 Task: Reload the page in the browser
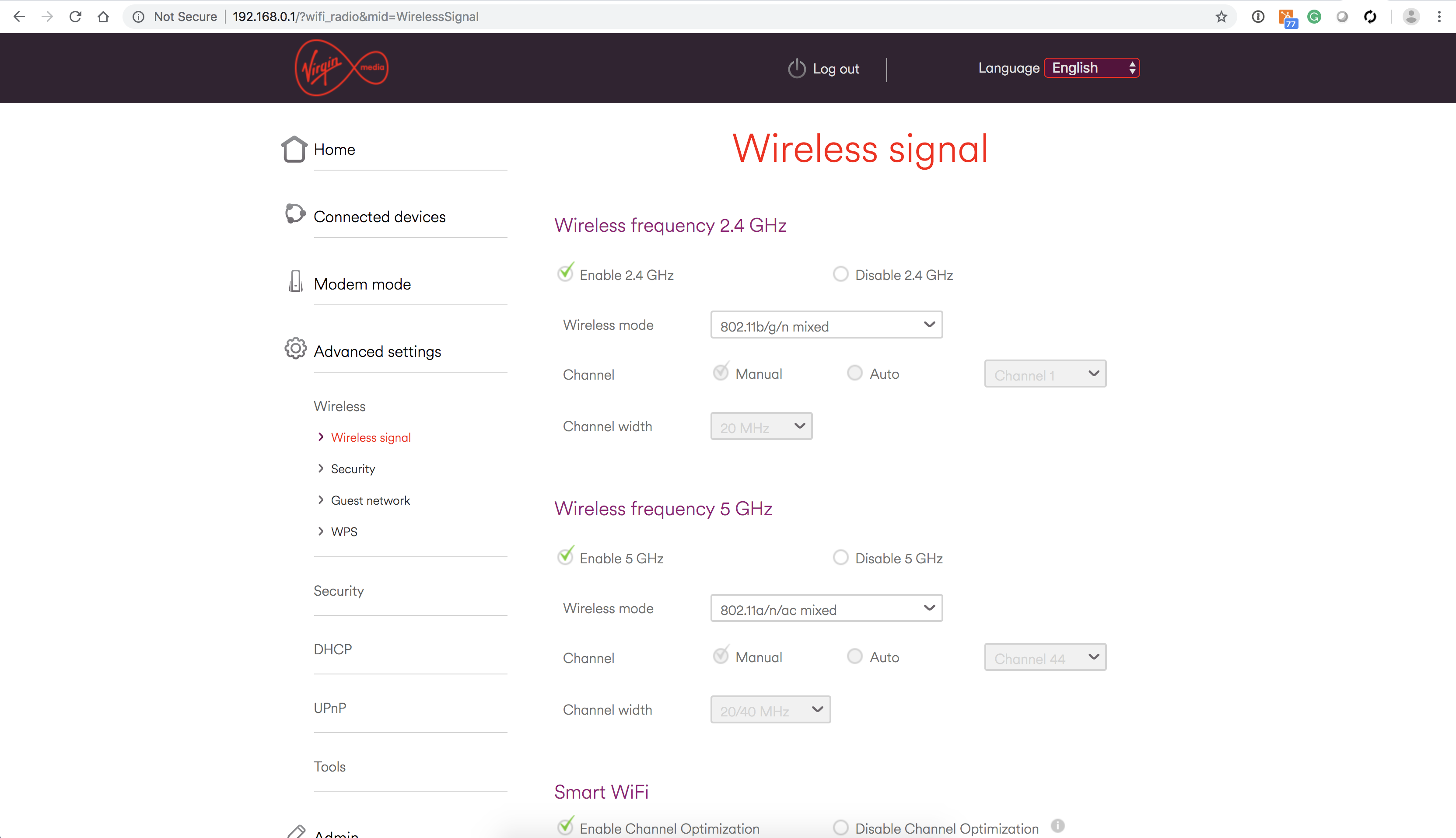(75, 17)
